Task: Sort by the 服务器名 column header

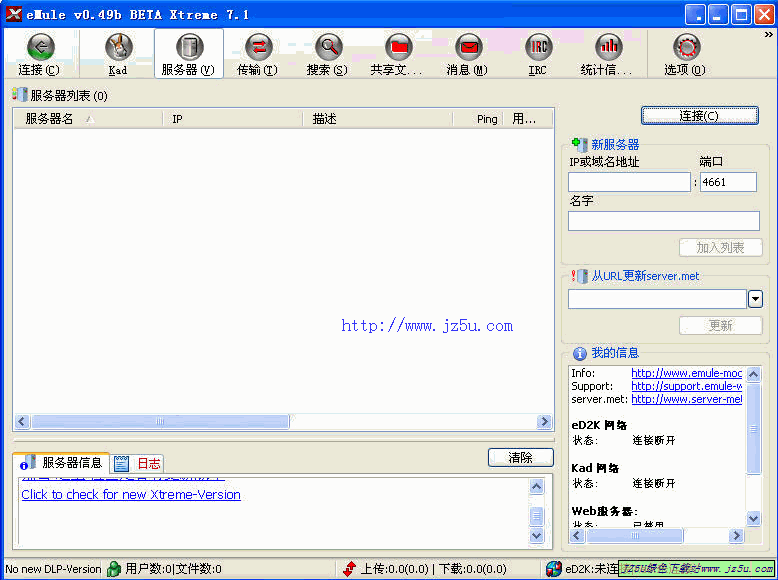Action: pos(88,119)
